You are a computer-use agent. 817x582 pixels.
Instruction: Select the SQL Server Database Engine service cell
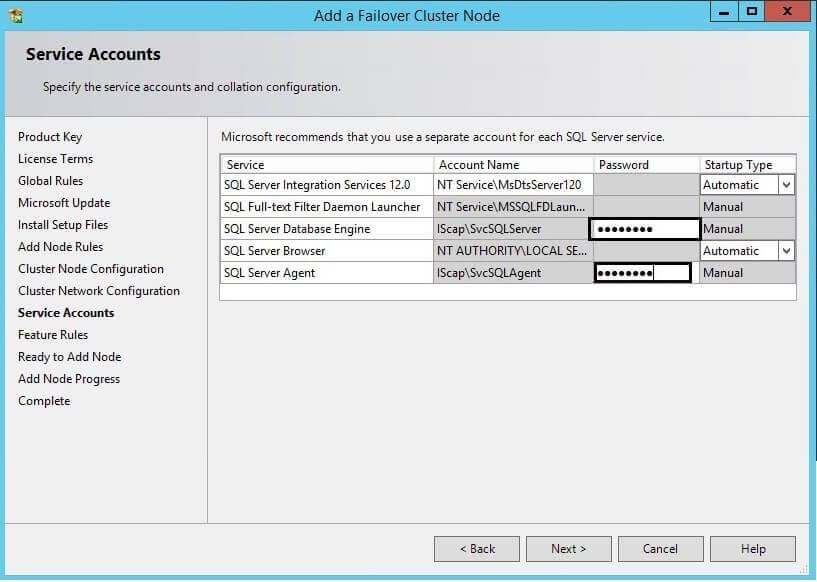pos(327,229)
